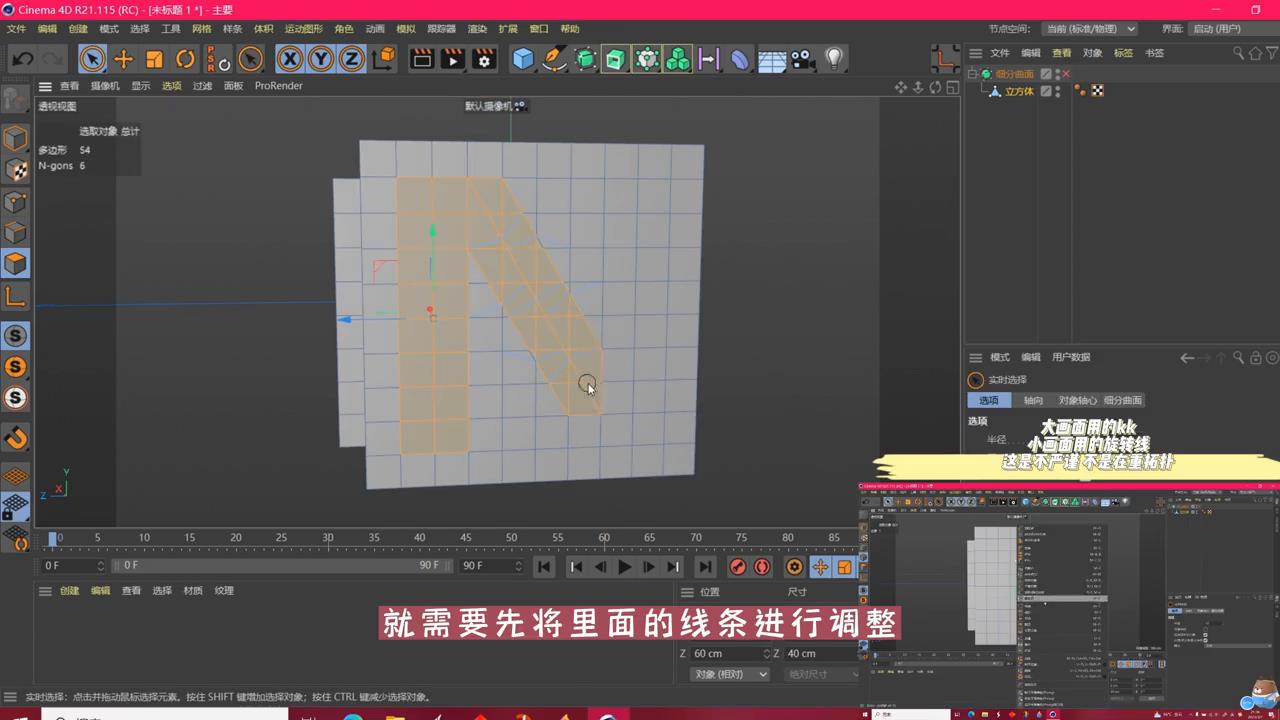Open the Spline Pen tool

(x=554, y=59)
